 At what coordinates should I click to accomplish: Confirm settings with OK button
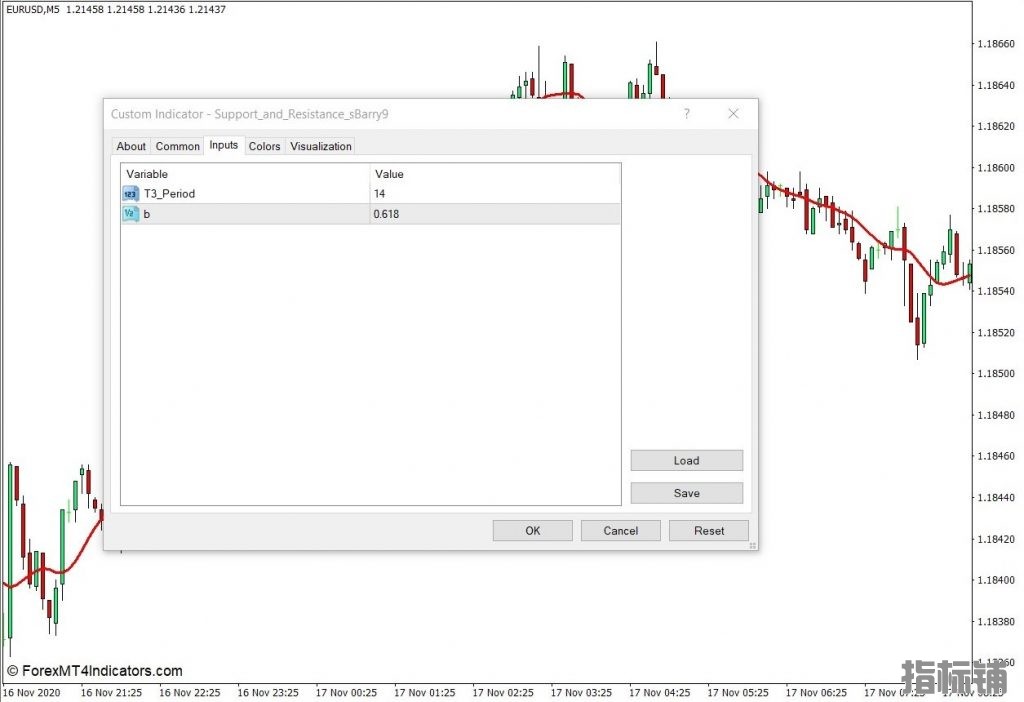pyautogui.click(x=532, y=531)
